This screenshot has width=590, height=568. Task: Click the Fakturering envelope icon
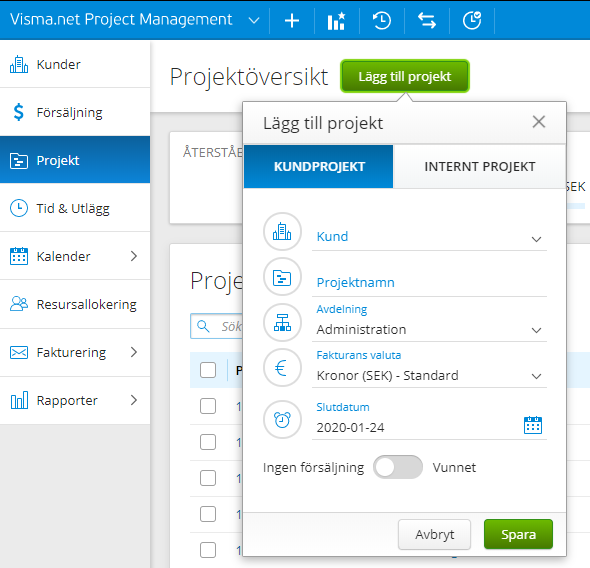click(x=19, y=352)
